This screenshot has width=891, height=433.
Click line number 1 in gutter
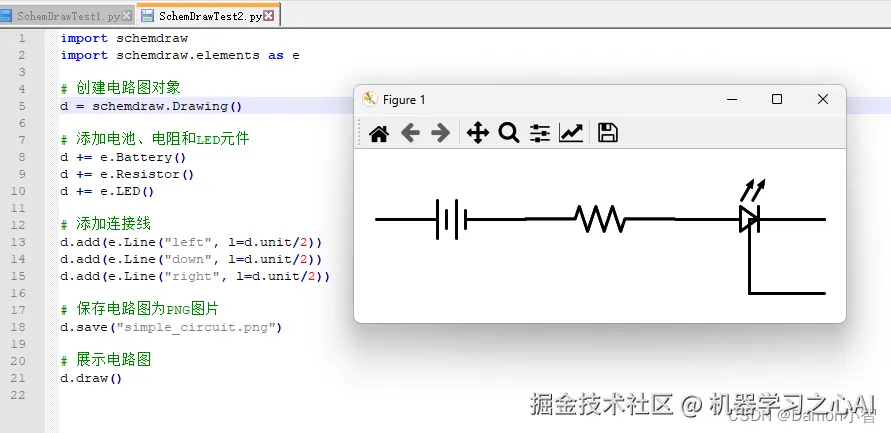pyautogui.click(x=22, y=38)
